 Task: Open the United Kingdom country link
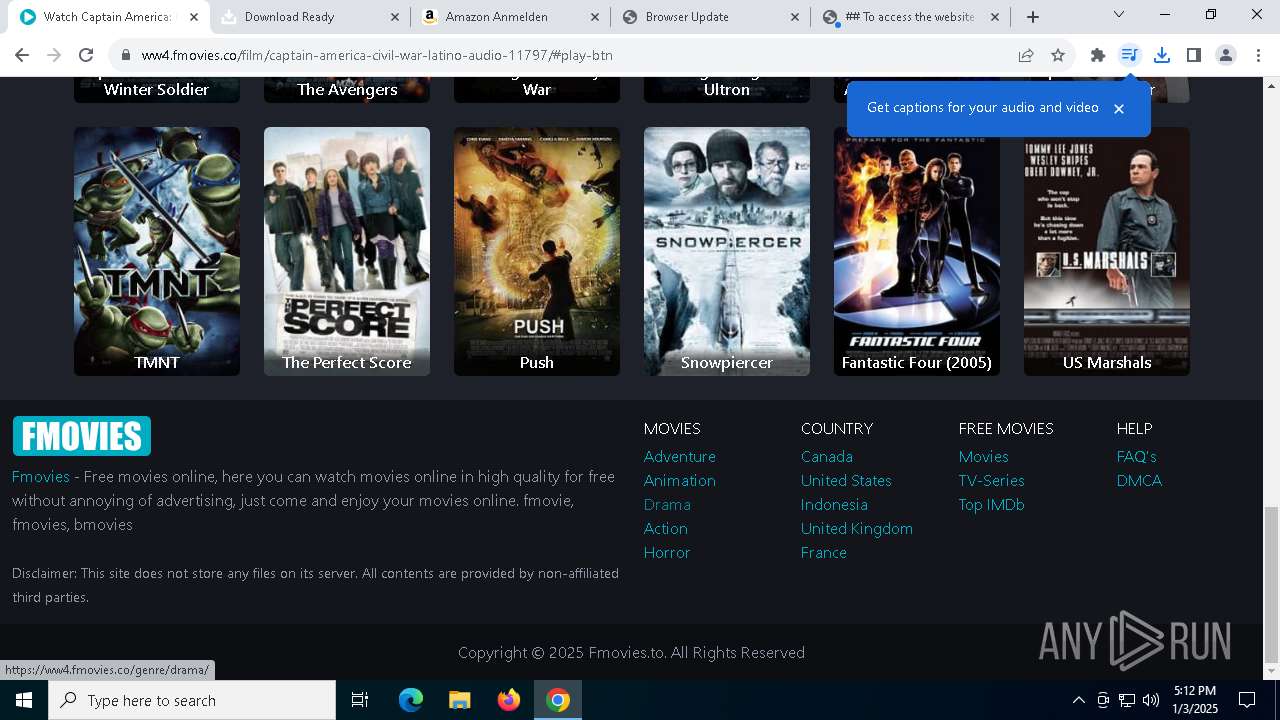point(857,528)
